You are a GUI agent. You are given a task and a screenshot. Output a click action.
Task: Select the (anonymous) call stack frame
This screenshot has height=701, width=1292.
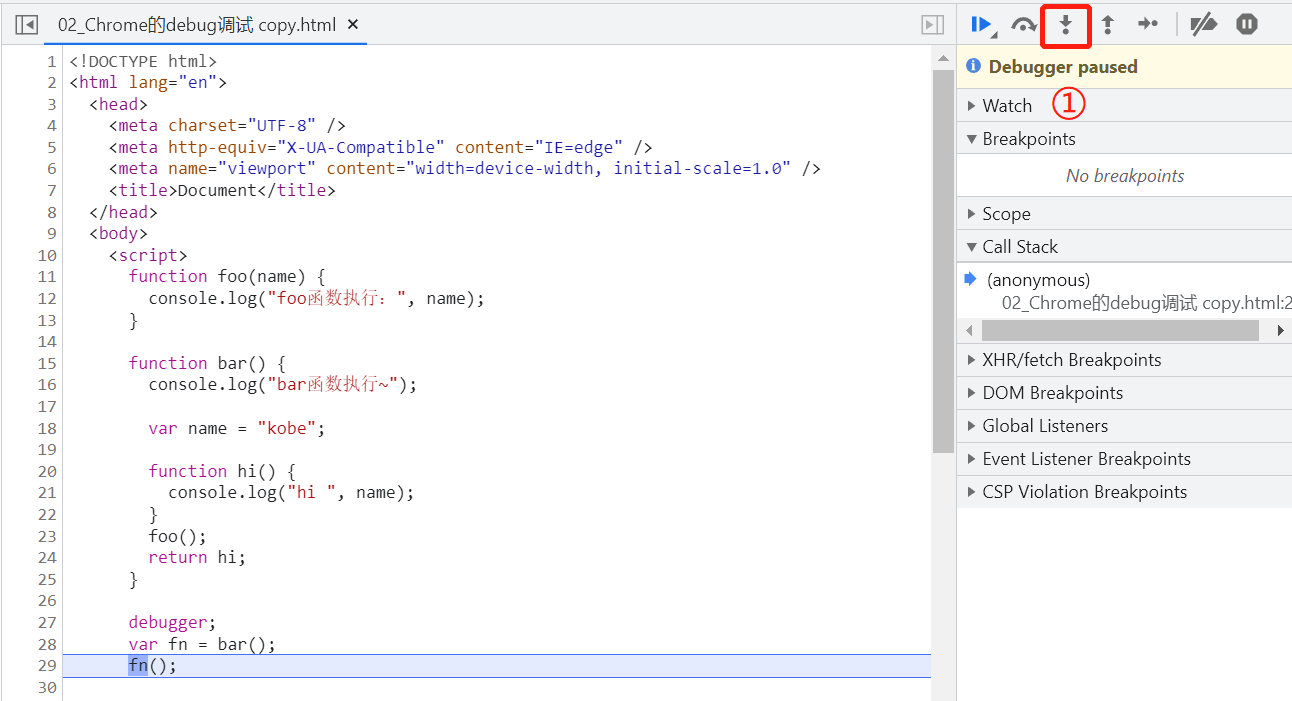point(1038,280)
